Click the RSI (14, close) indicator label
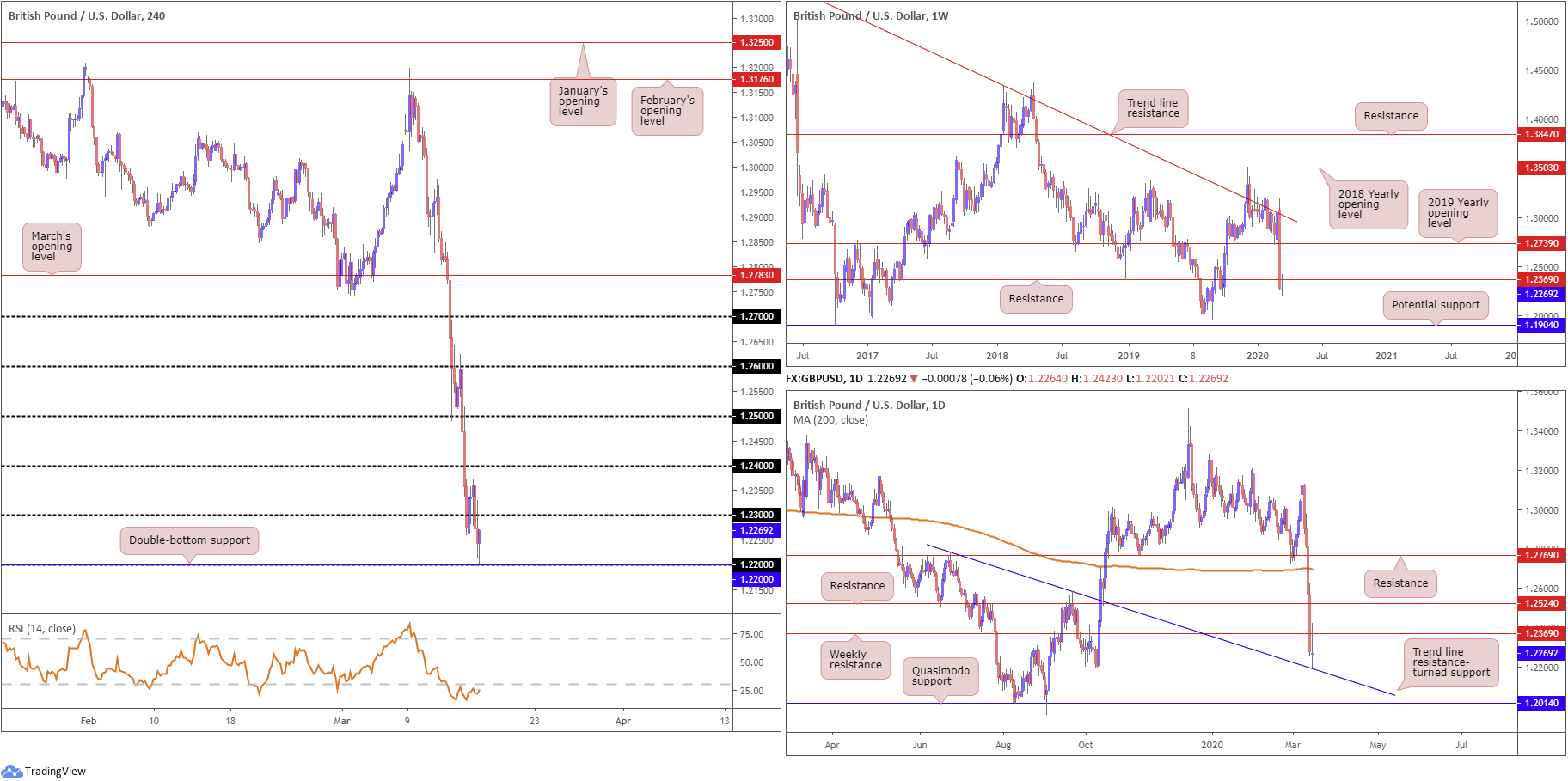 [42, 629]
